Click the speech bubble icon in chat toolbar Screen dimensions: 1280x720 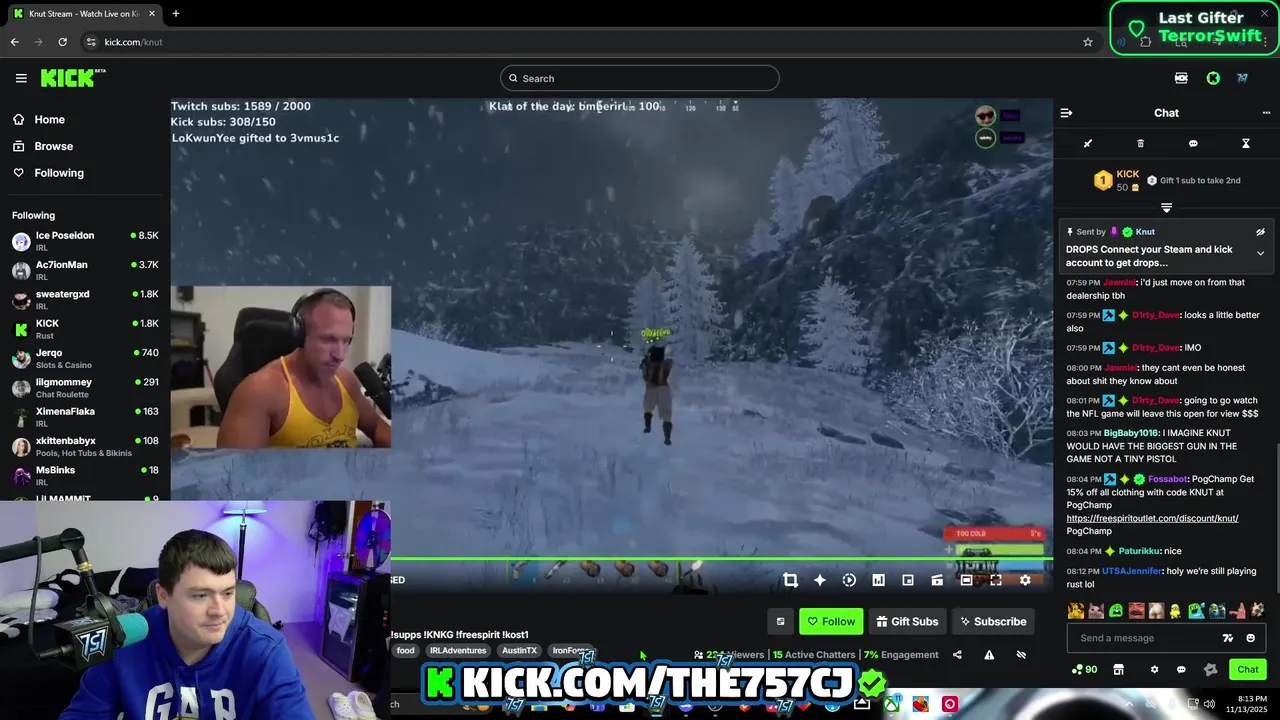click(1193, 144)
